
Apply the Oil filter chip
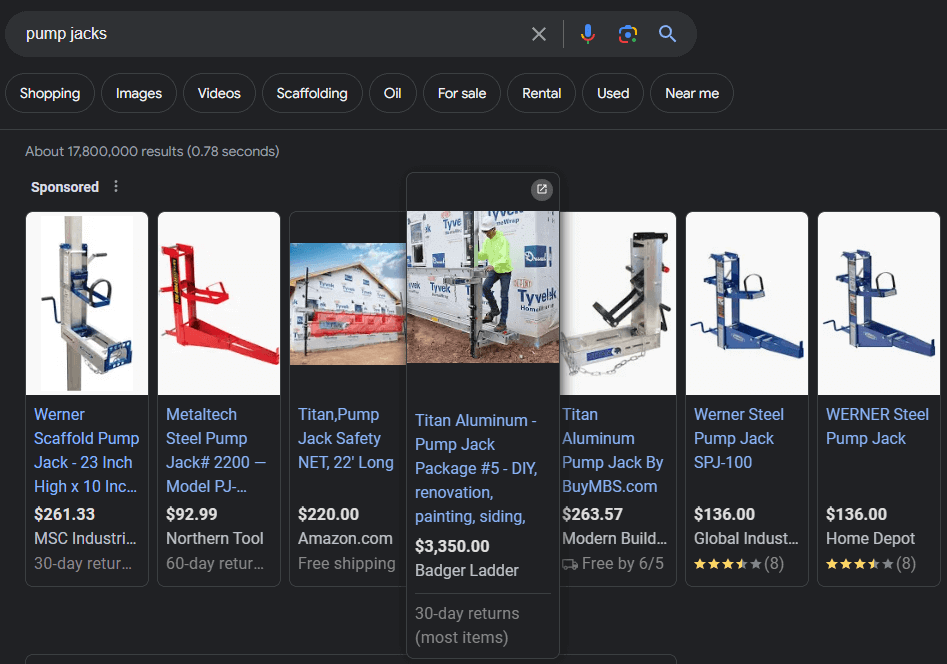coord(393,93)
